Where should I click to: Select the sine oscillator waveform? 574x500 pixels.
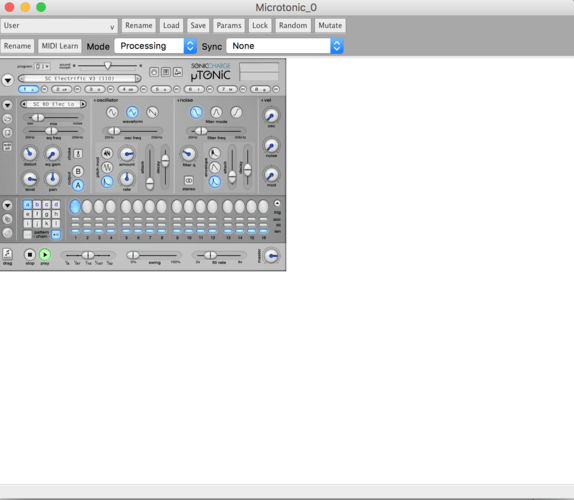click(112, 112)
